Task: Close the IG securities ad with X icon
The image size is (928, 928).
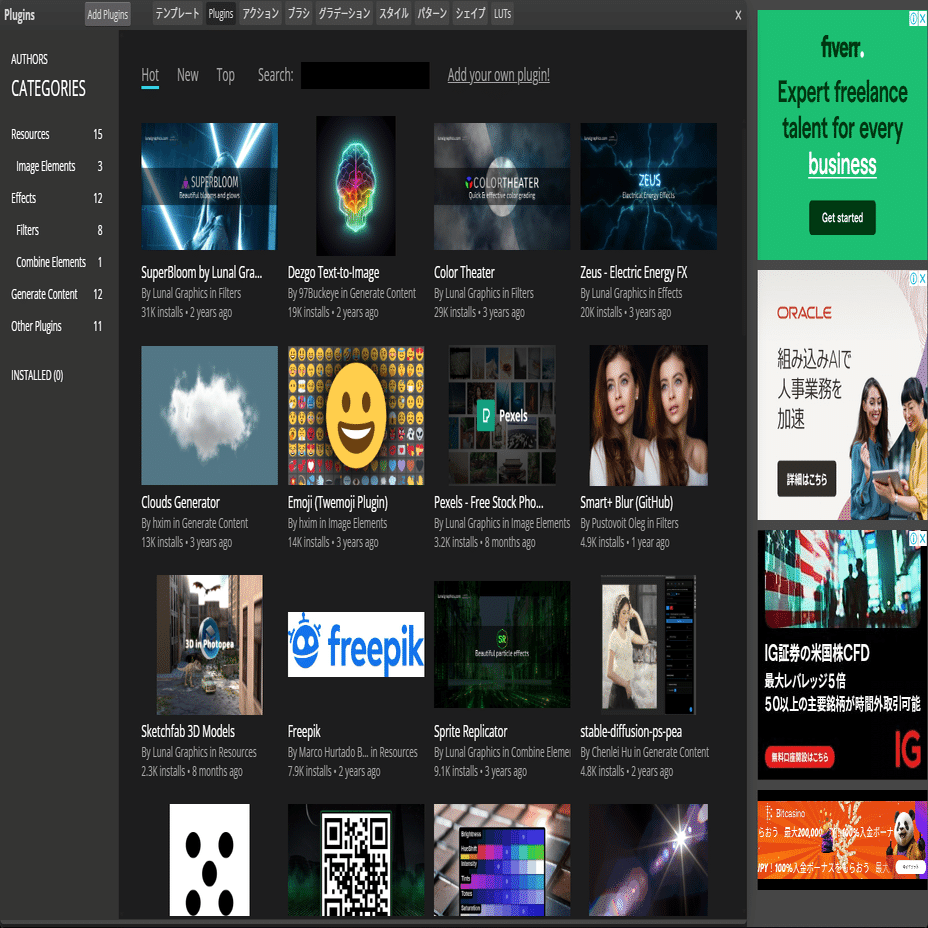Action: tap(922, 539)
